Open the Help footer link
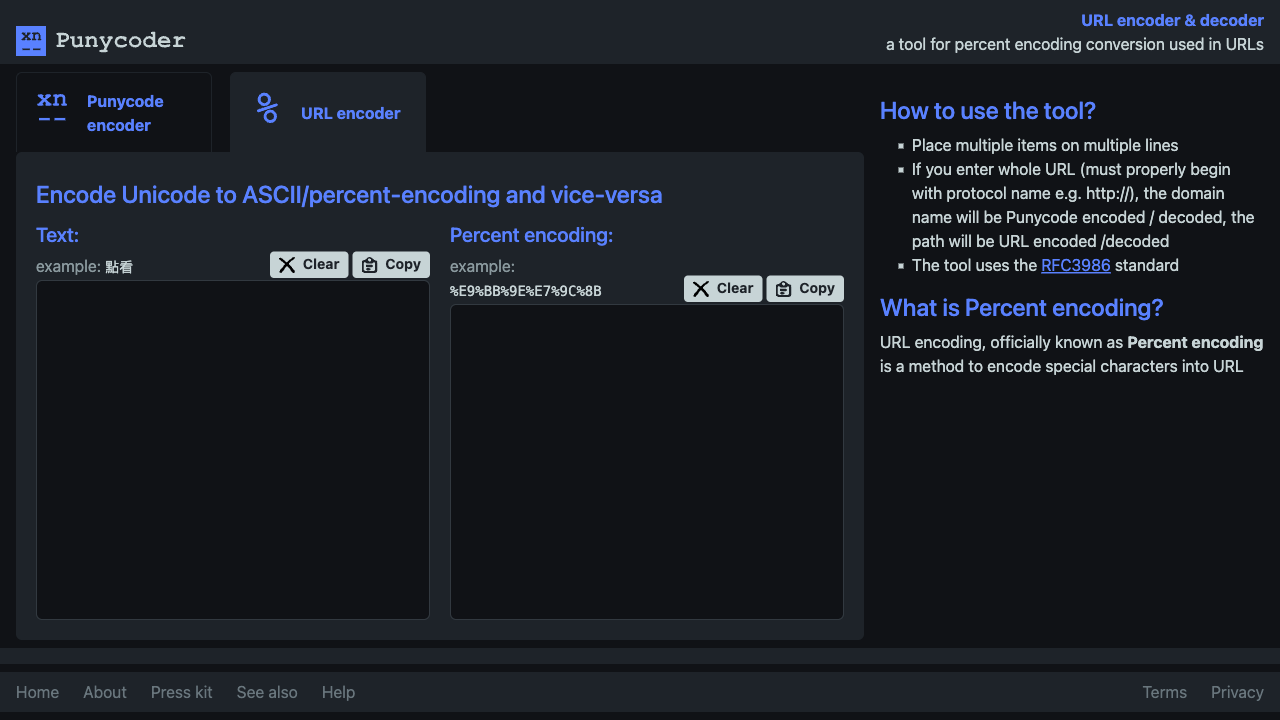Viewport: 1280px width, 720px height. coord(338,692)
